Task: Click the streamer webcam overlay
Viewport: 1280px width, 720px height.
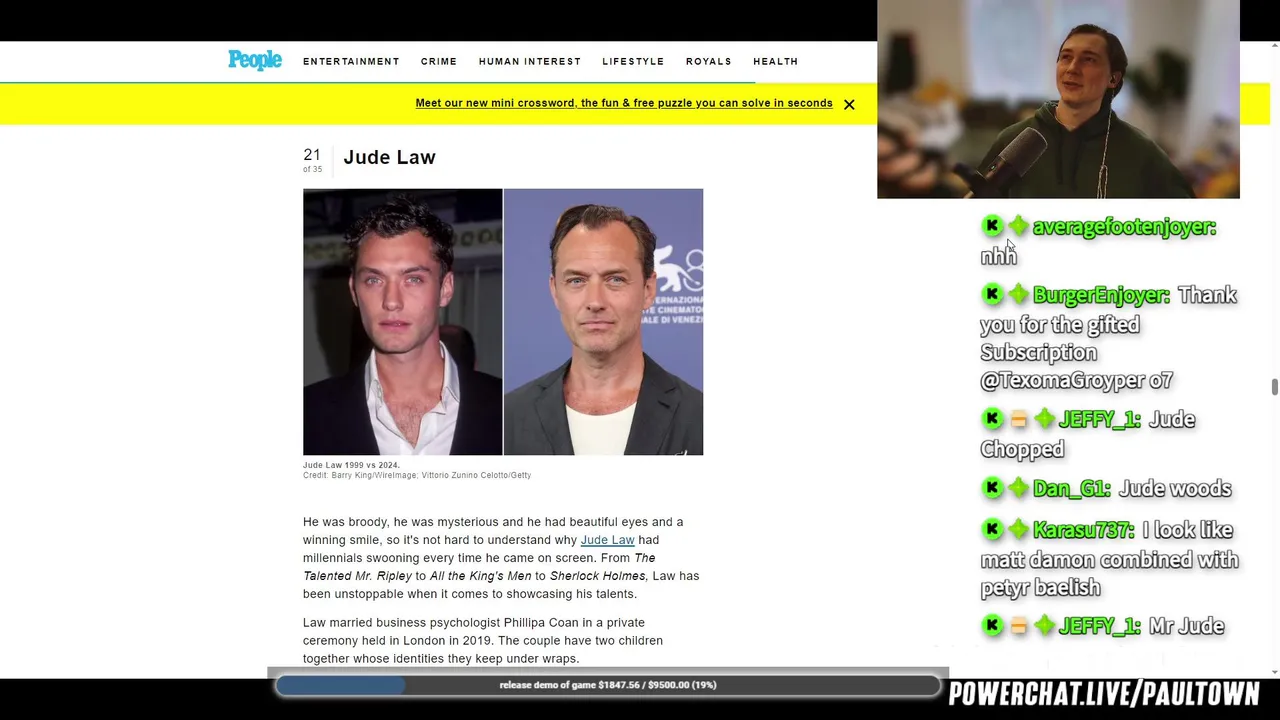Action: tap(1058, 99)
